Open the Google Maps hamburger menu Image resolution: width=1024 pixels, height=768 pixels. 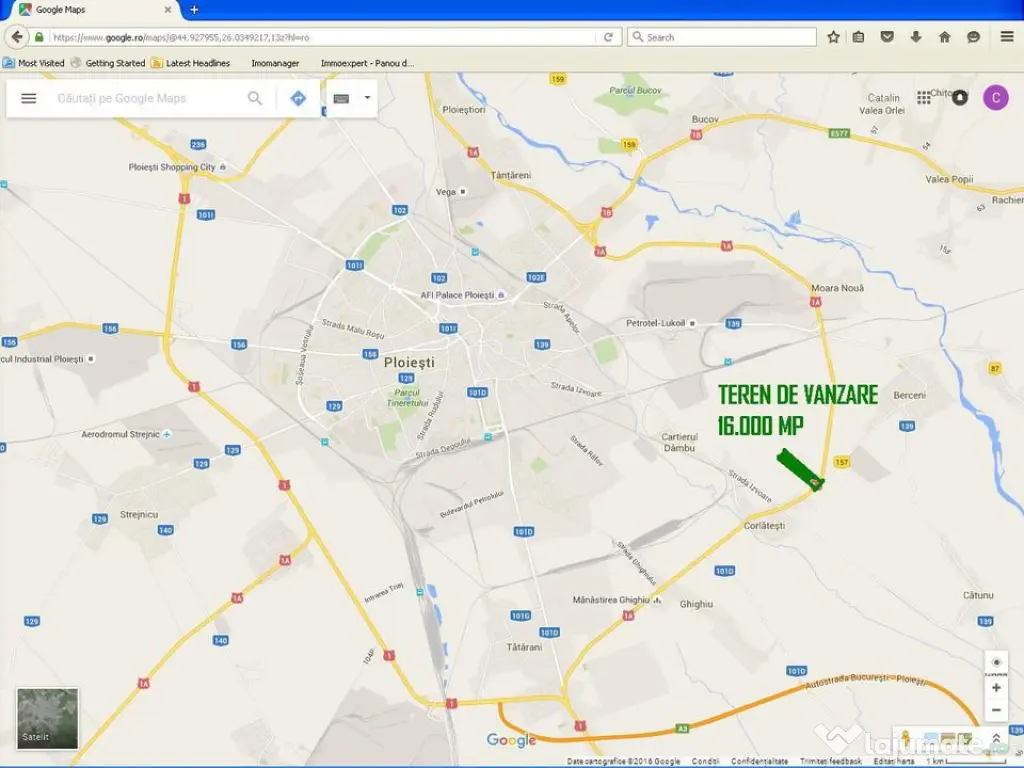(29, 98)
